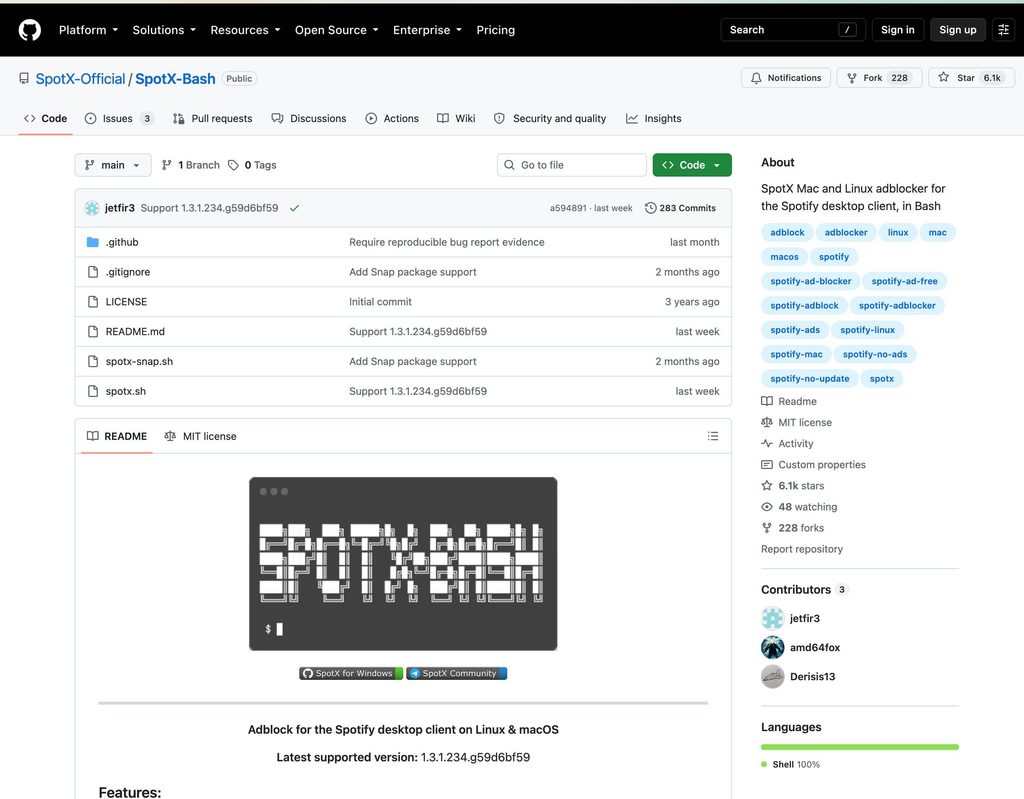The image size is (1024, 799).
Task: View commit status checkmark
Action: pyautogui.click(x=295, y=208)
